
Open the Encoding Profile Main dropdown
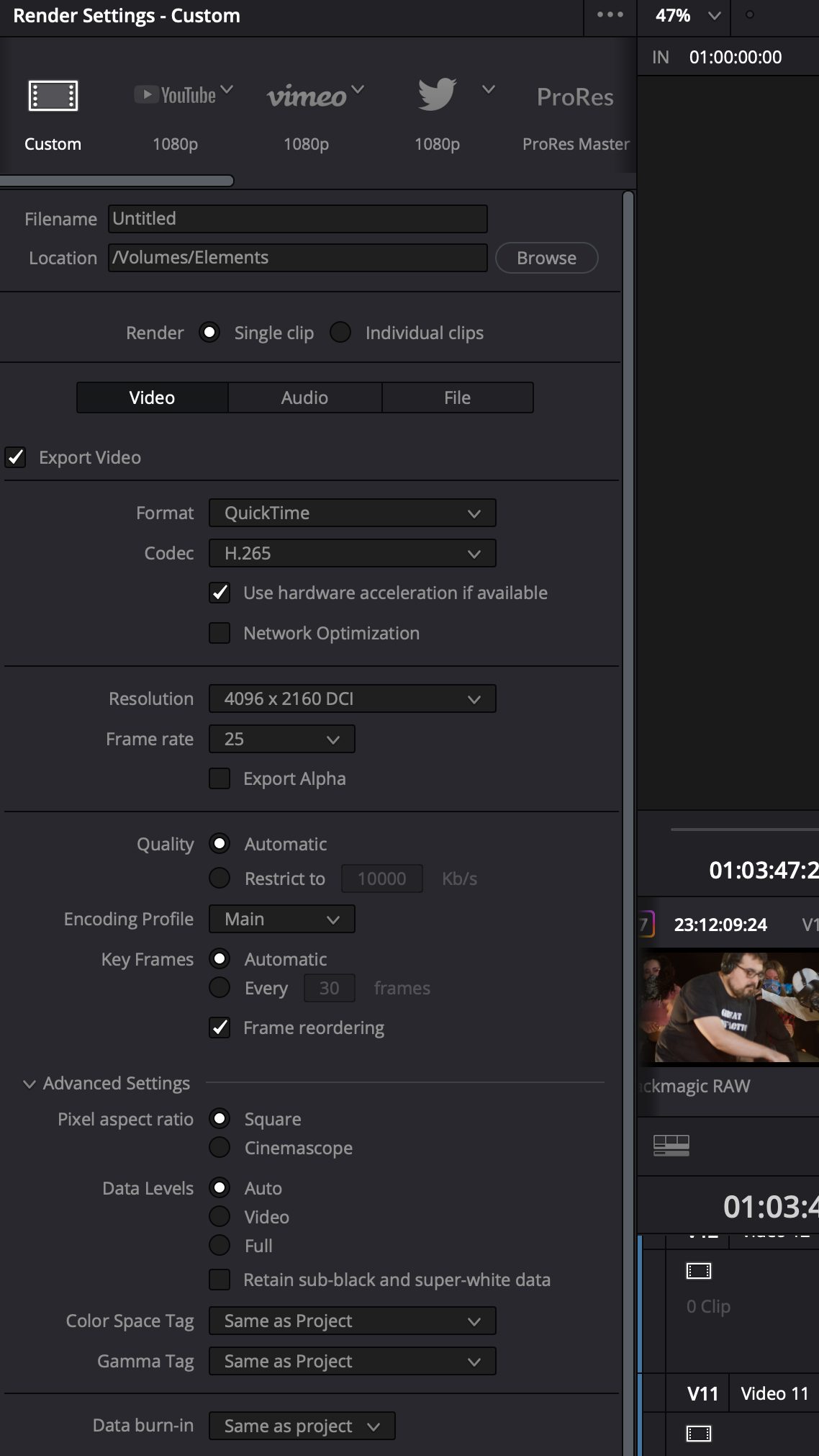[282, 920]
